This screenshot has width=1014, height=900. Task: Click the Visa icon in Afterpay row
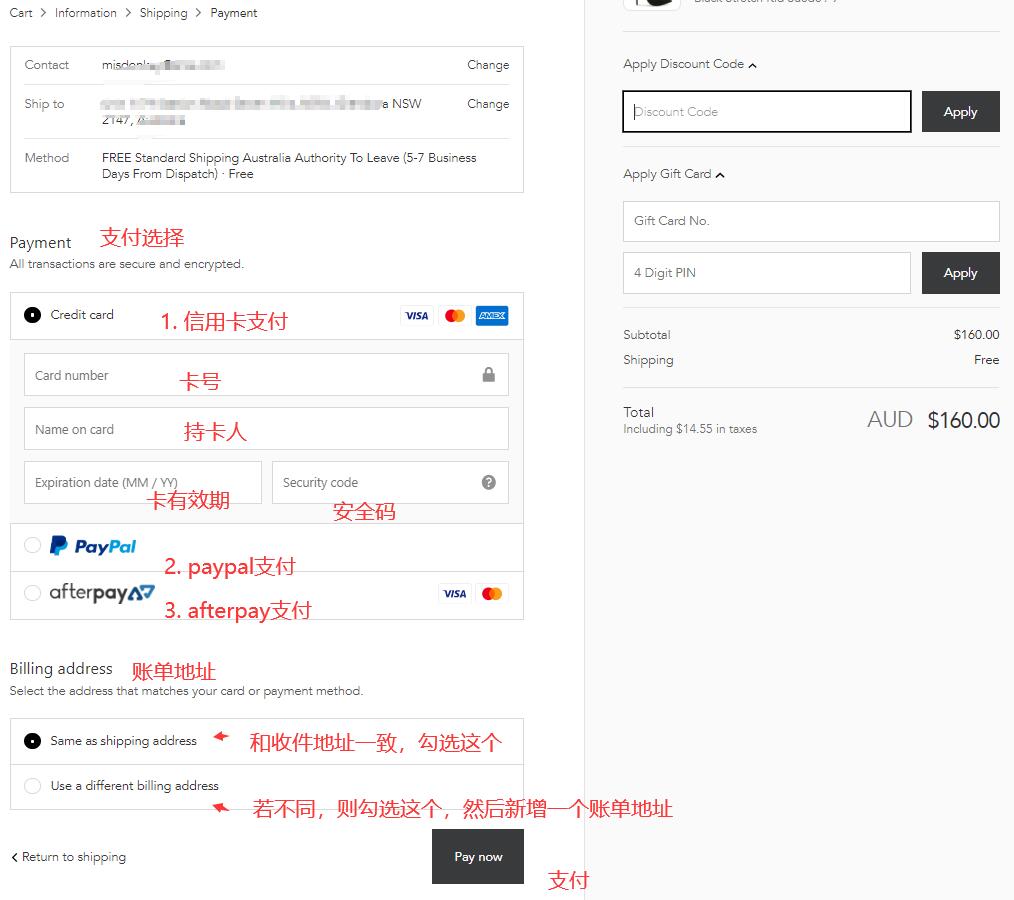coord(454,594)
